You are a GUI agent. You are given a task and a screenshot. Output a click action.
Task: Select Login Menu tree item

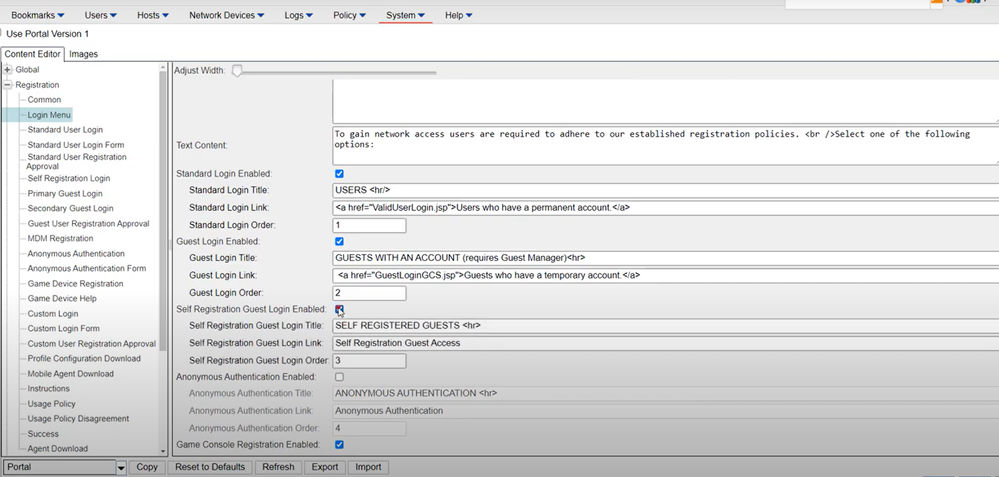(48, 115)
